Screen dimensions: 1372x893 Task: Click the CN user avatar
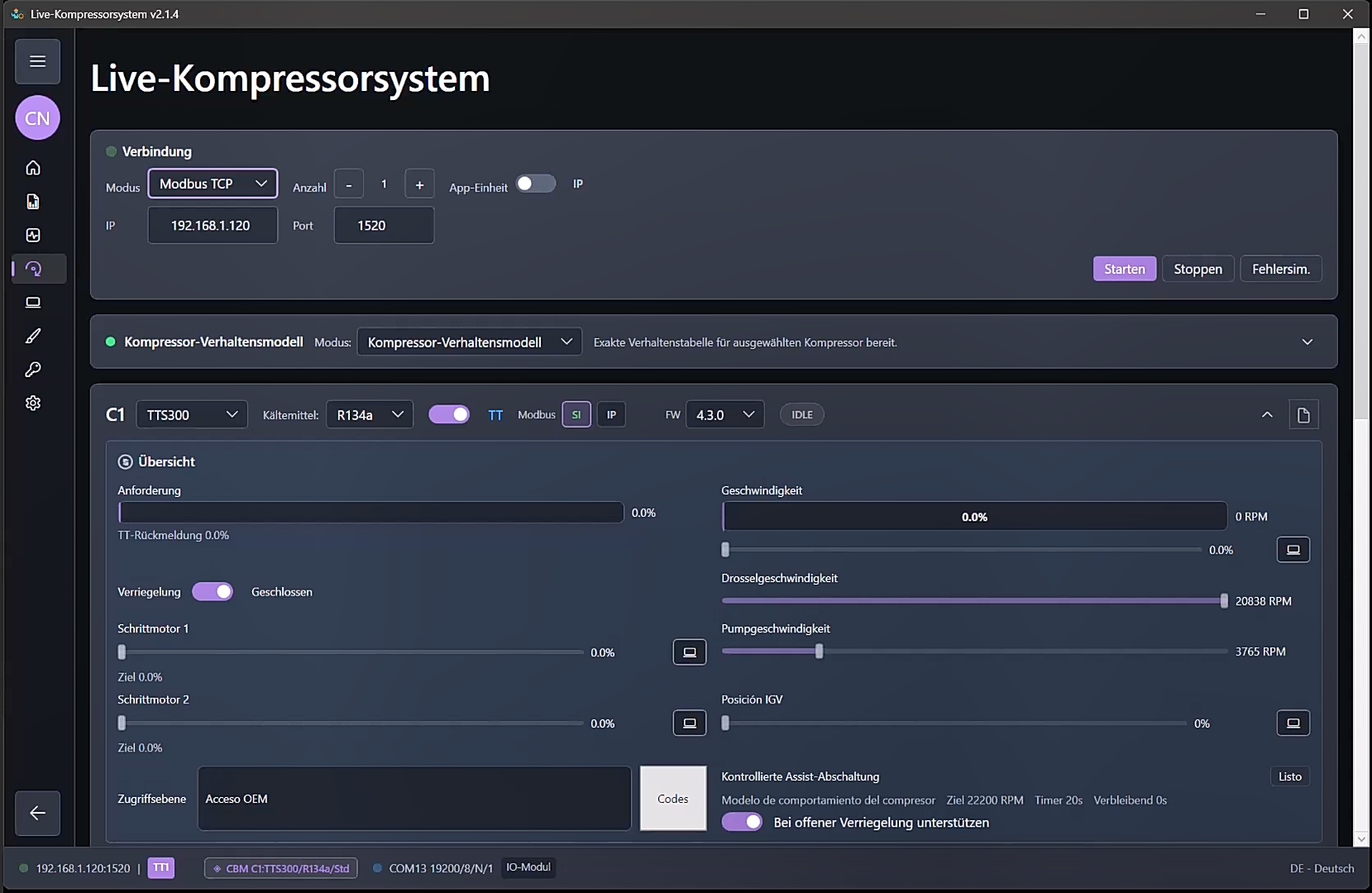pos(37,118)
